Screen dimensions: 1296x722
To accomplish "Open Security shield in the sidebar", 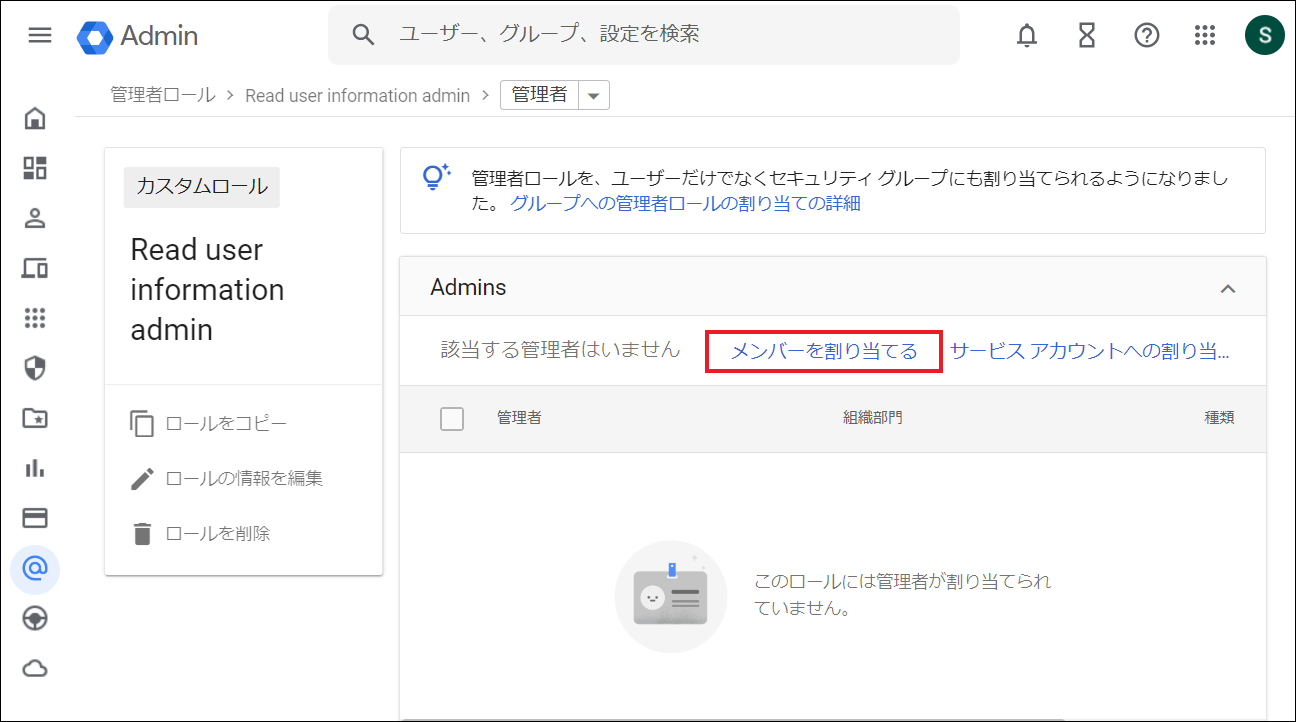I will [x=35, y=368].
